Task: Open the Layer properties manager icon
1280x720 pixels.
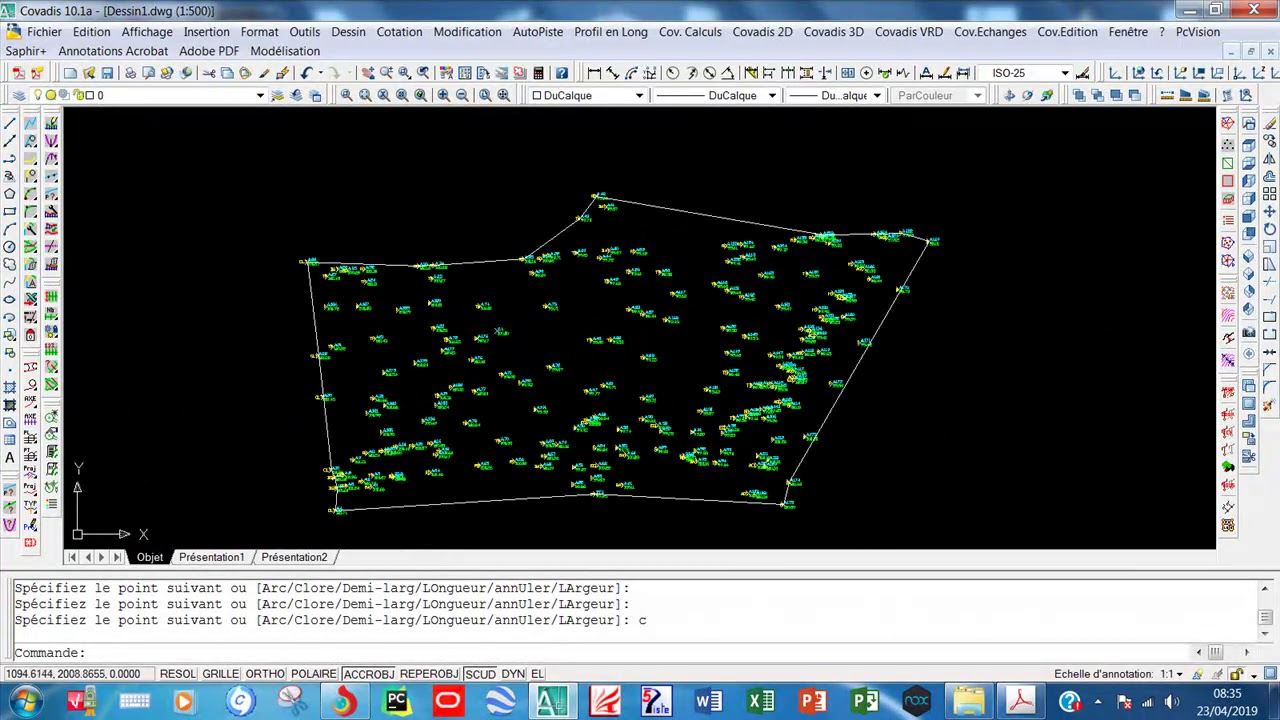Action: coord(19,95)
